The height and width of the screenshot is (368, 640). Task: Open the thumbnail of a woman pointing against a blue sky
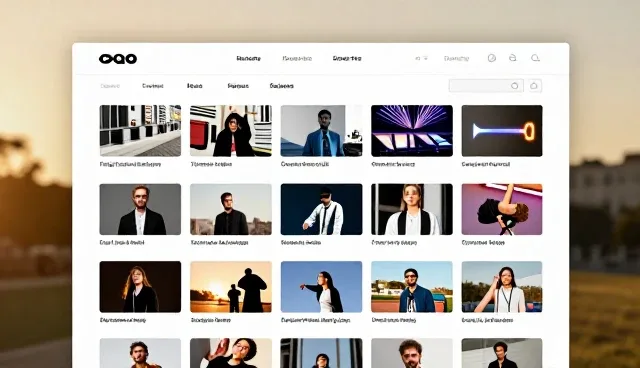321,287
